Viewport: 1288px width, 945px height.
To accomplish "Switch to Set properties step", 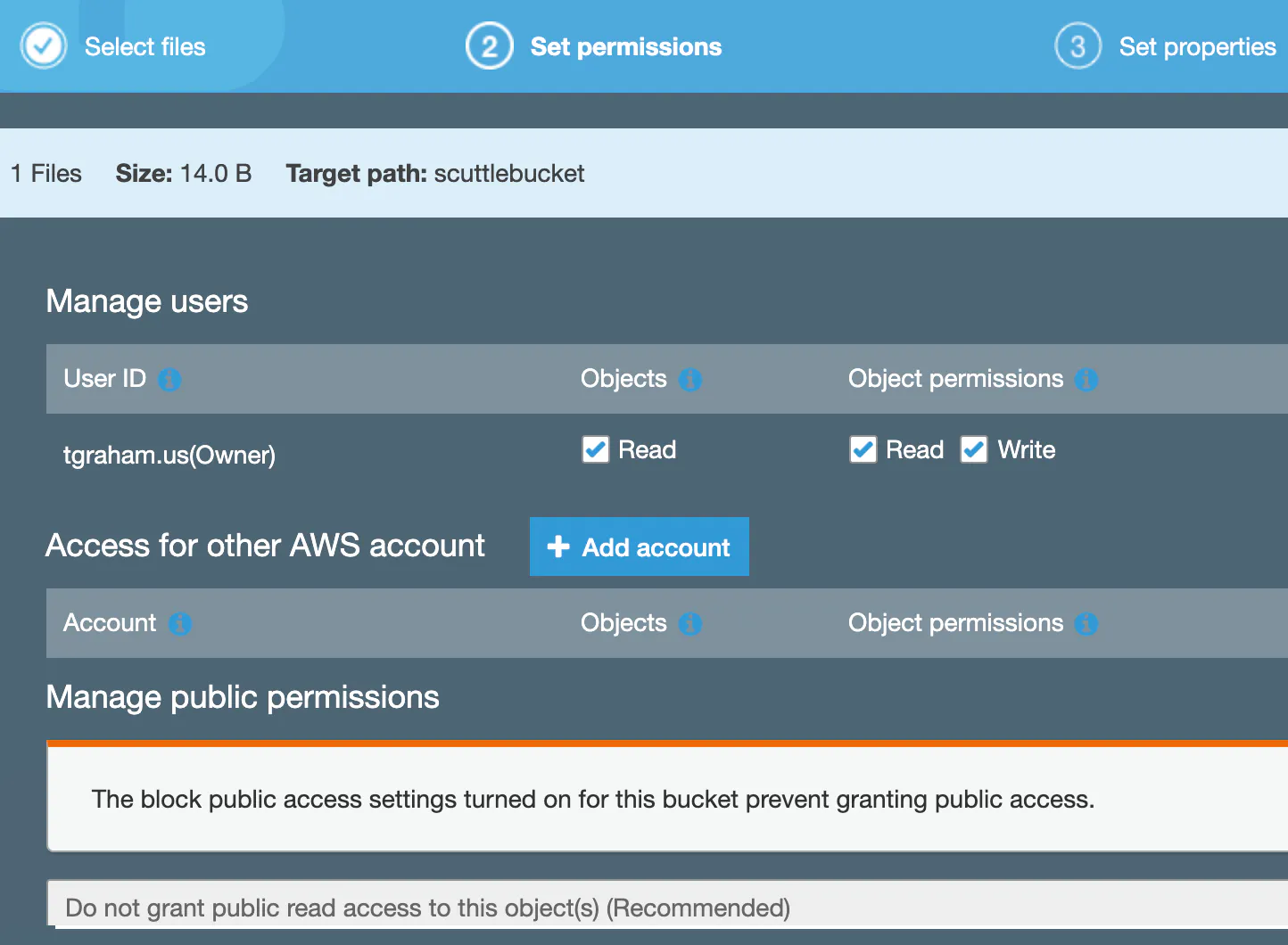I will click(x=1197, y=46).
